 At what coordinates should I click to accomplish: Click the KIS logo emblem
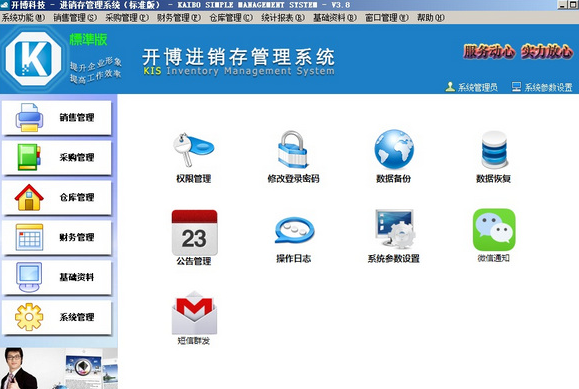coord(33,59)
